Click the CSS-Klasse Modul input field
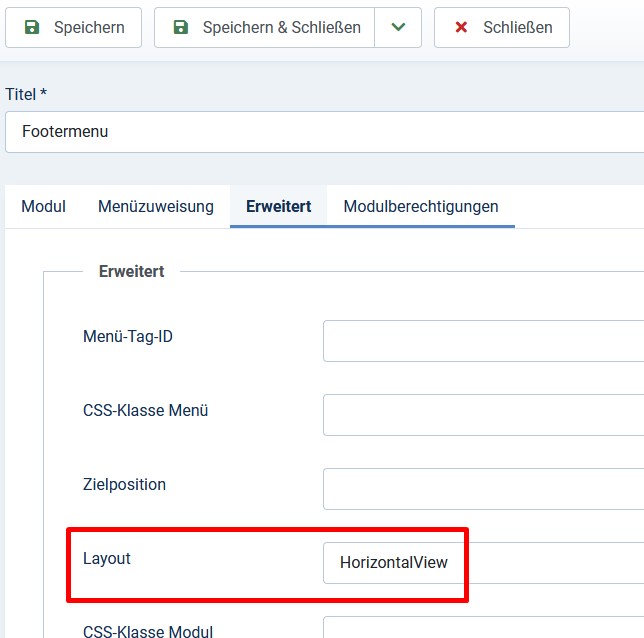 [x=483, y=627]
